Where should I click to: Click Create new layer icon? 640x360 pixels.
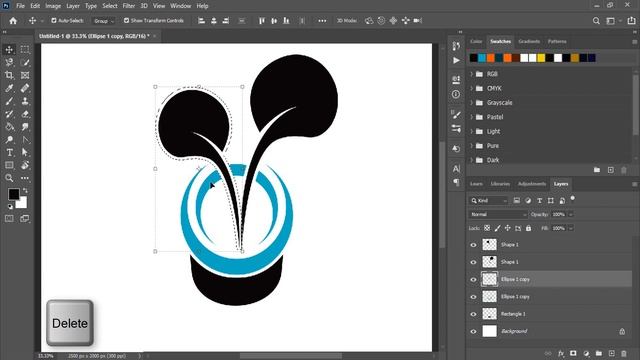pos(611,353)
